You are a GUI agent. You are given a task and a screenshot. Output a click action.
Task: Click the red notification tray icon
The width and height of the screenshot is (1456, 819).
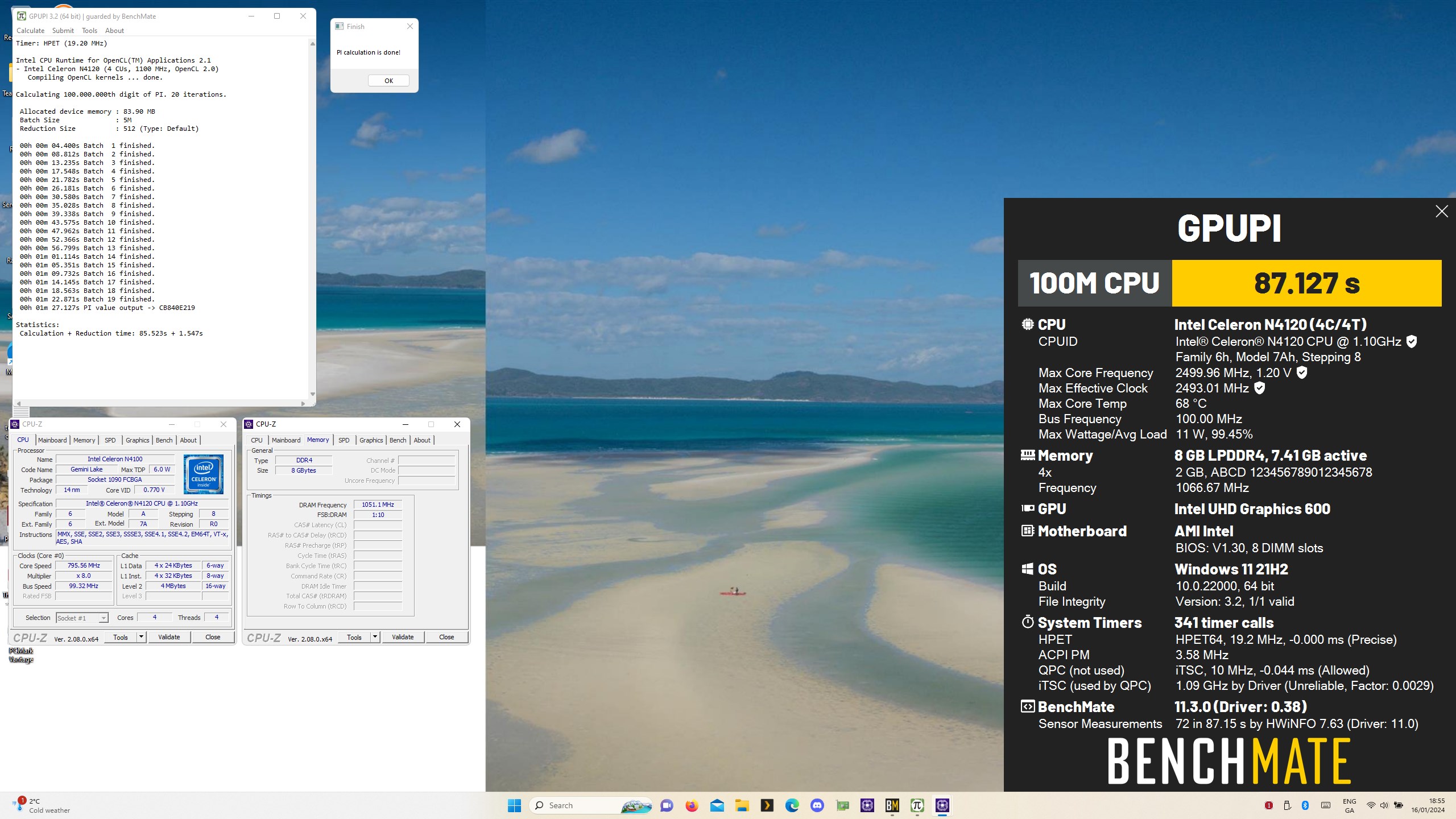(1268, 805)
